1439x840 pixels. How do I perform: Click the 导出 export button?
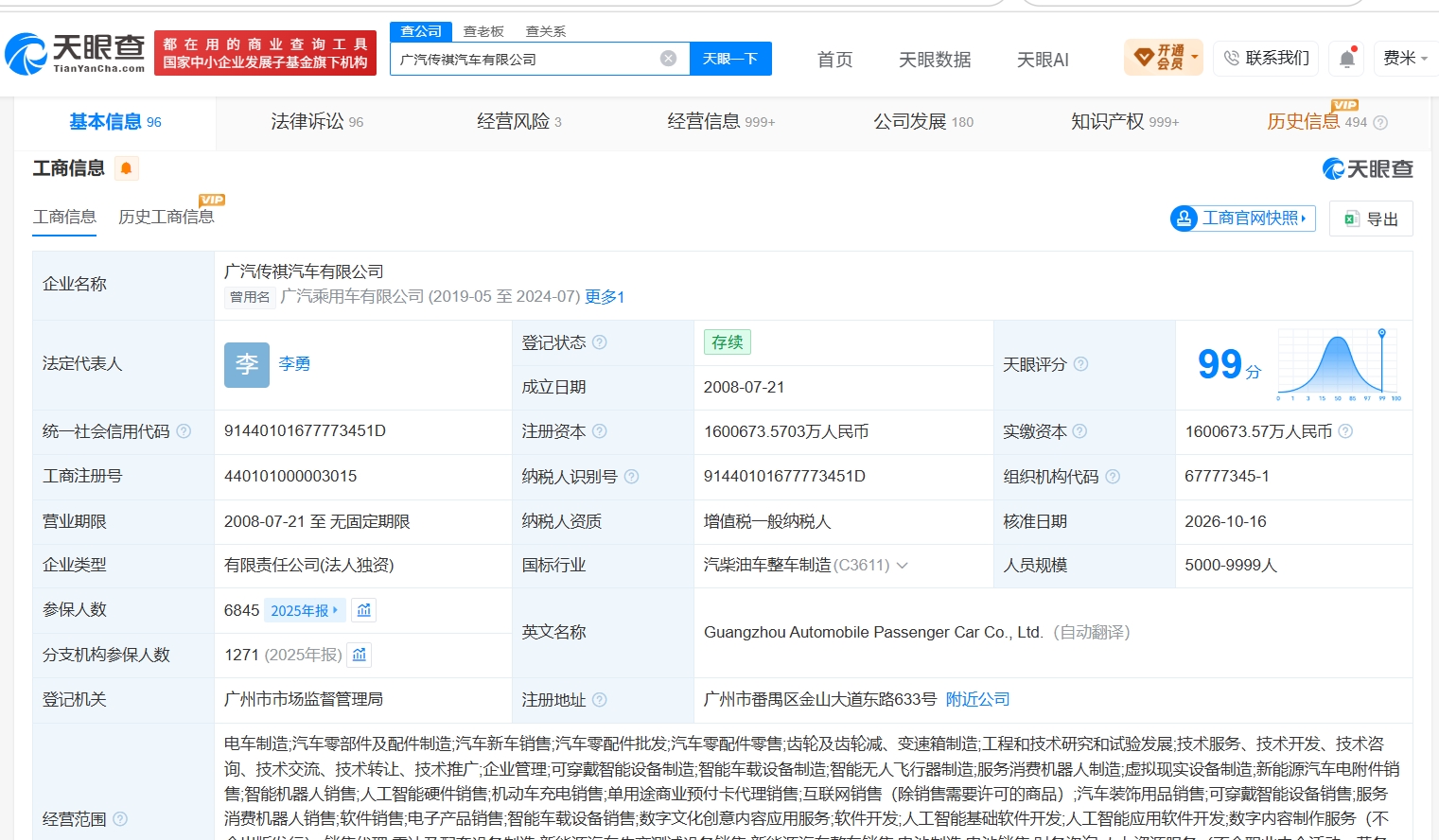1371,219
